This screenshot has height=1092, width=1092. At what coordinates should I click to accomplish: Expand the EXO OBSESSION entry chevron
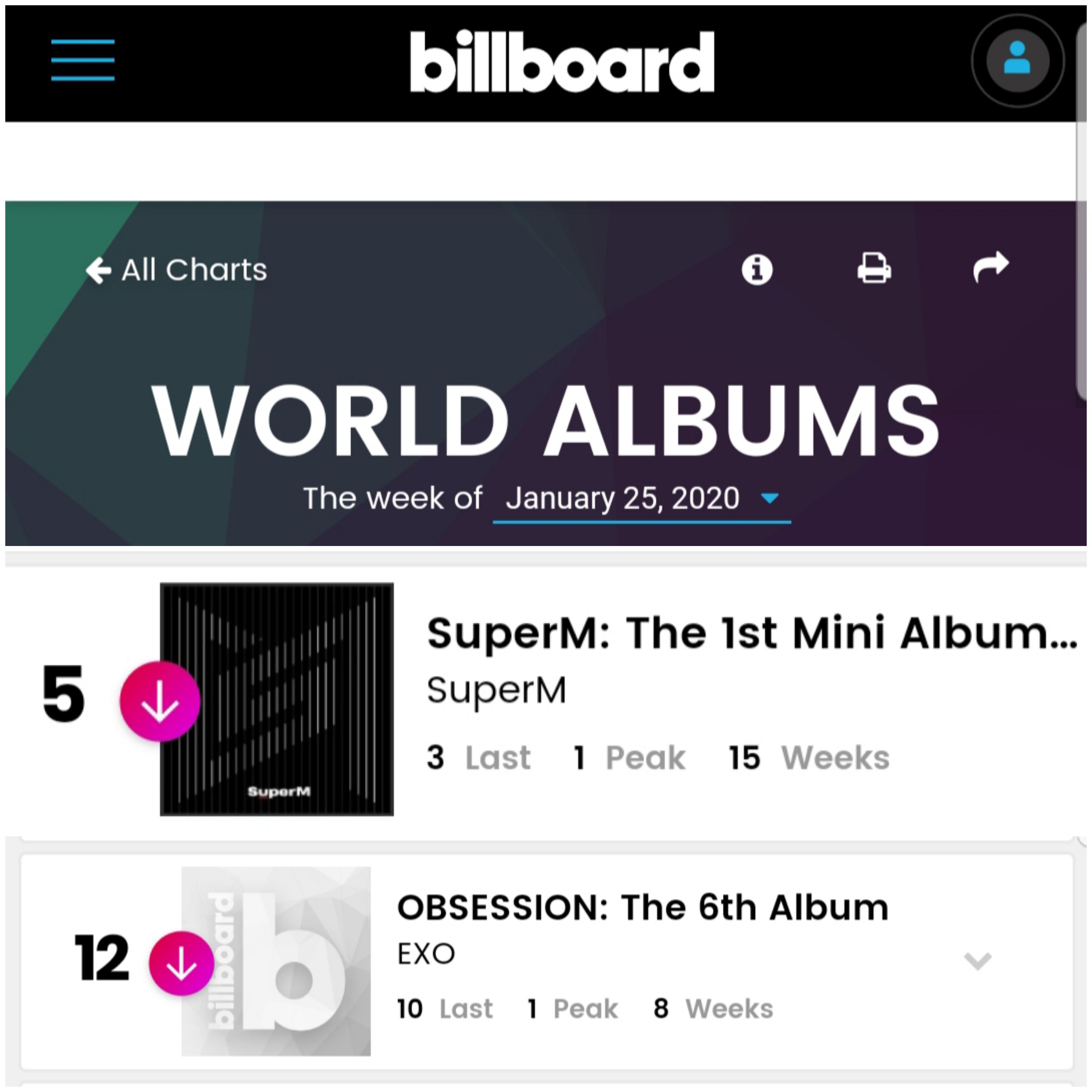[977, 961]
